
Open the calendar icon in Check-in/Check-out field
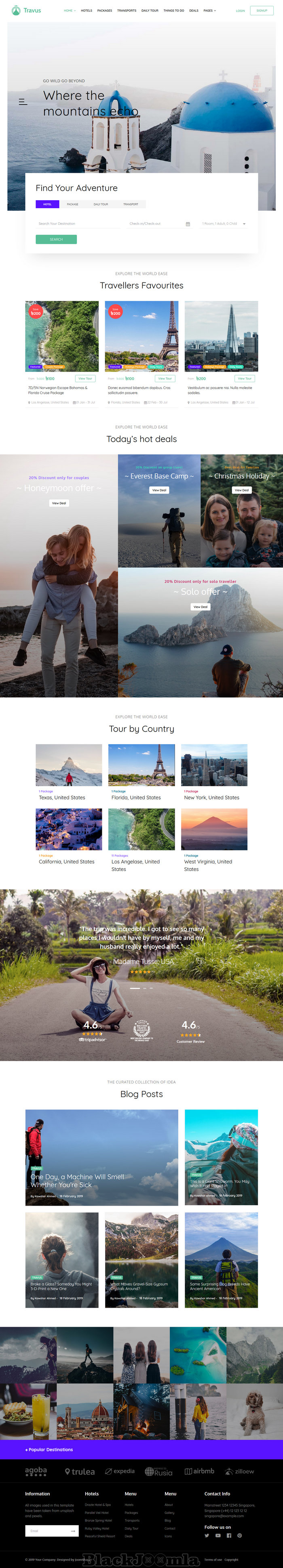coord(188,224)
